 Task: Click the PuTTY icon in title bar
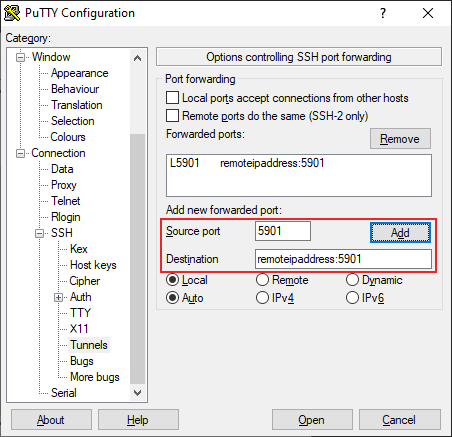coord(12,13)
